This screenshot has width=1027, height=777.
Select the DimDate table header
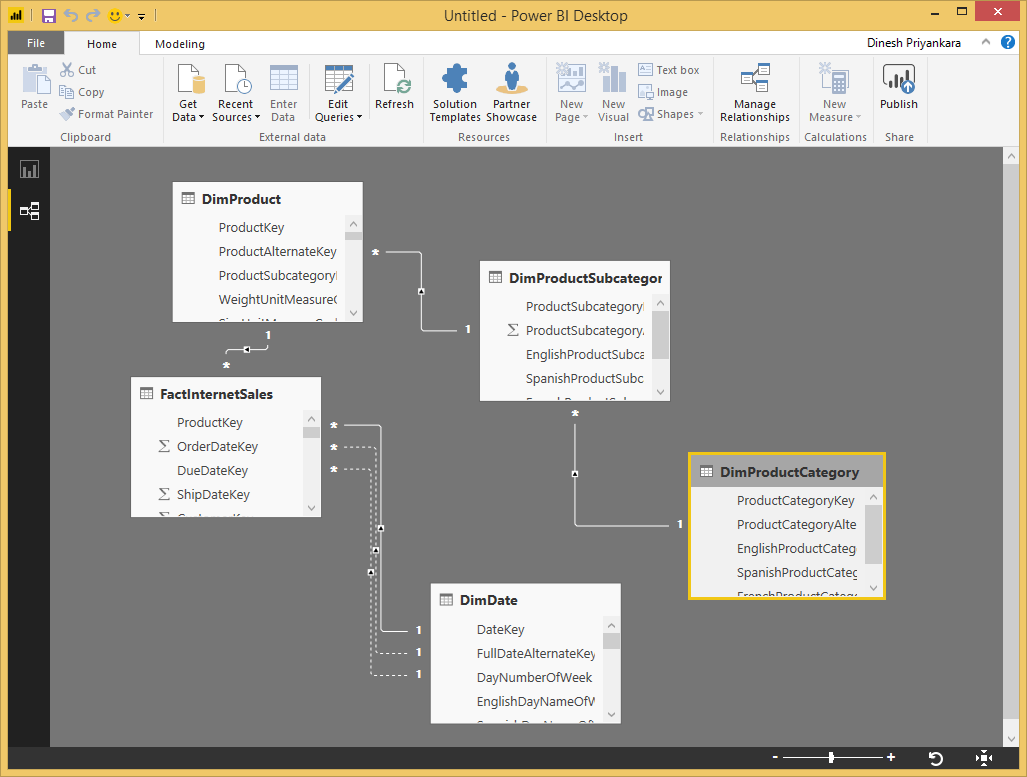525,600
